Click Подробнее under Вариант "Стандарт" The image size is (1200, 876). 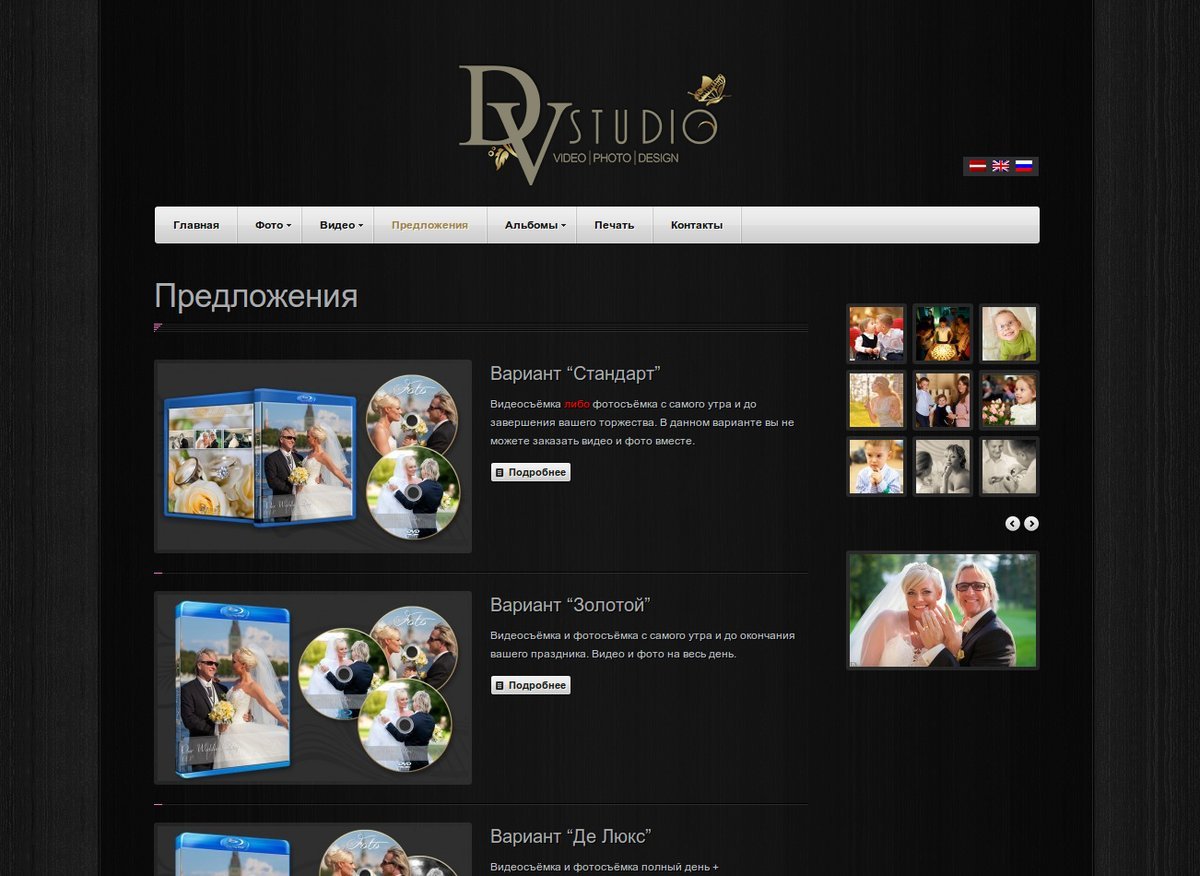(x=530, y=472)
